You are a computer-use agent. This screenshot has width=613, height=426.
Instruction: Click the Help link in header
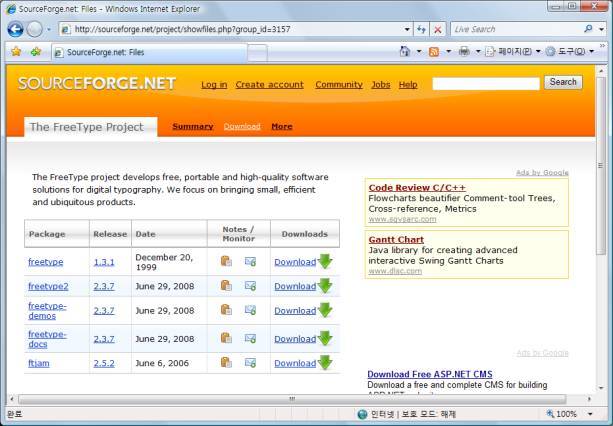click(408, 85)
